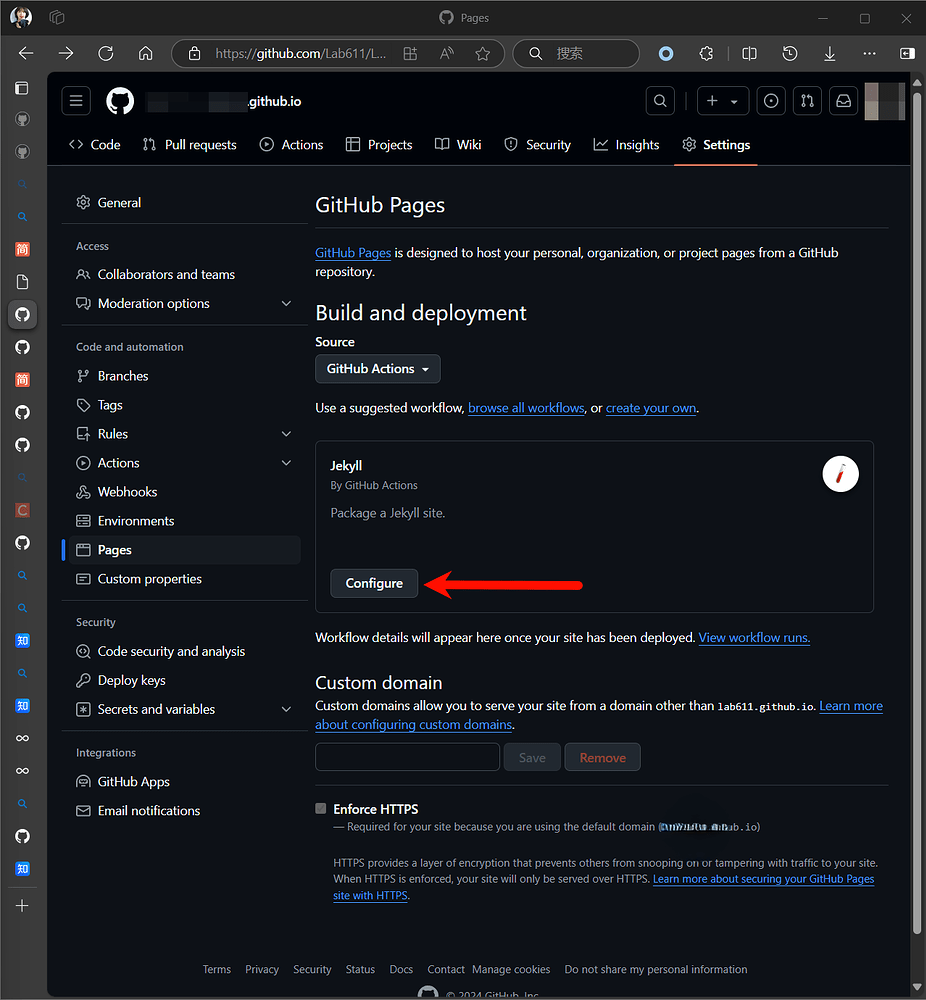
Task: Open search using the magnifier icon
Action: (x=659, y=100)
